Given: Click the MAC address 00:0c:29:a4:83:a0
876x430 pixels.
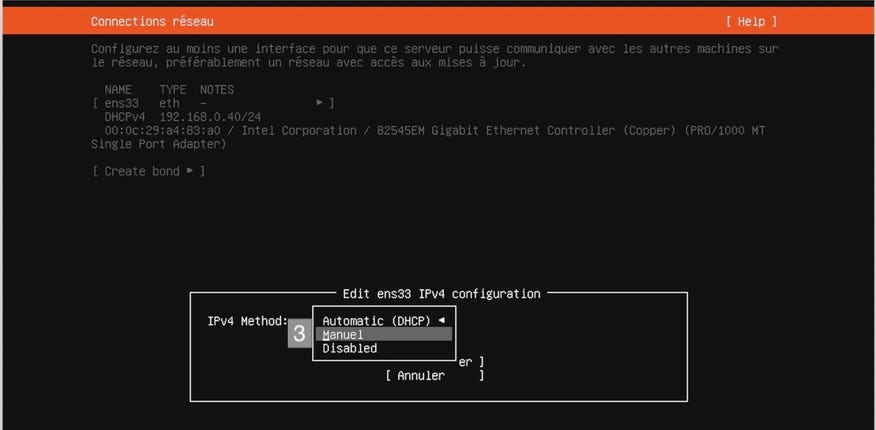Looking at the screenshot, I should pyautogui.click(x=162, y=131).
